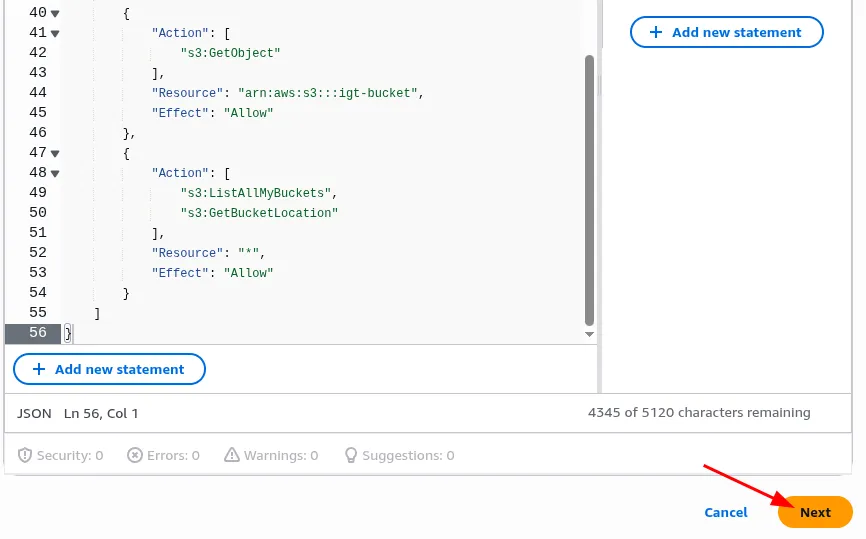Collapse the Action array at line 41
The width and height of the screenshot is (866, 539).
pos(55,33)
